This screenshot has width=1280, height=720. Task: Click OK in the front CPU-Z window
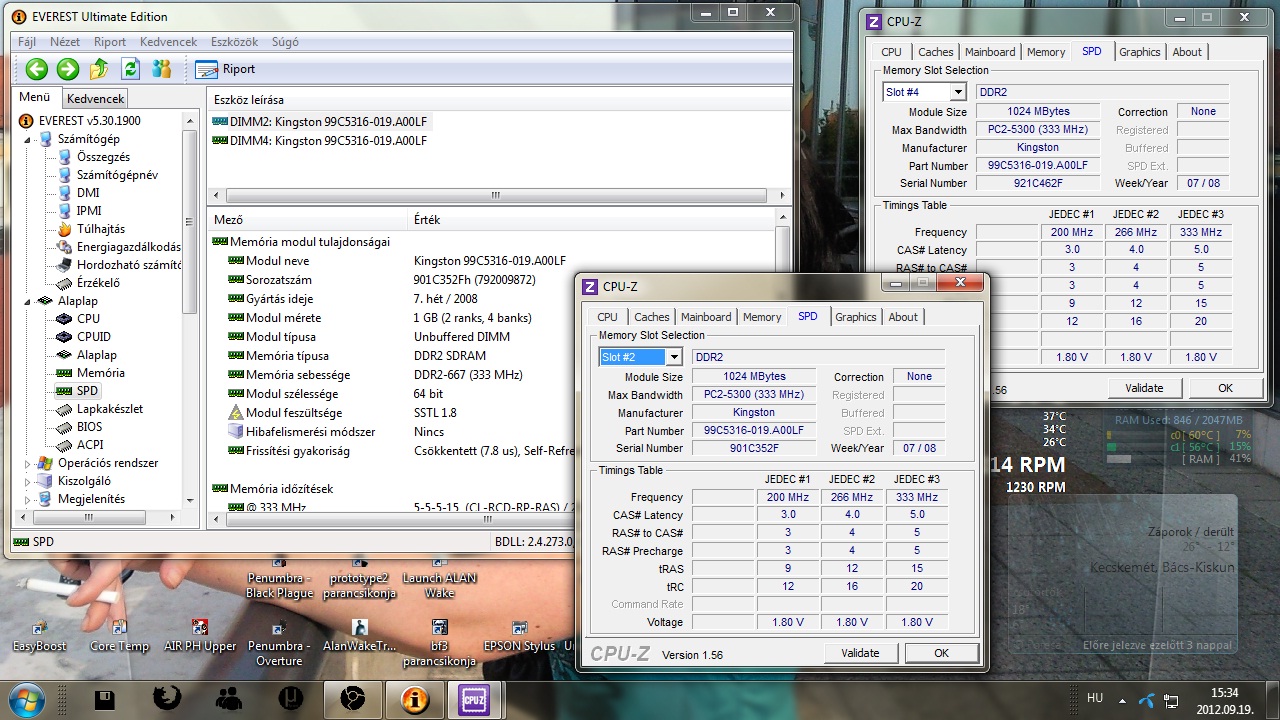click(941, 653)
